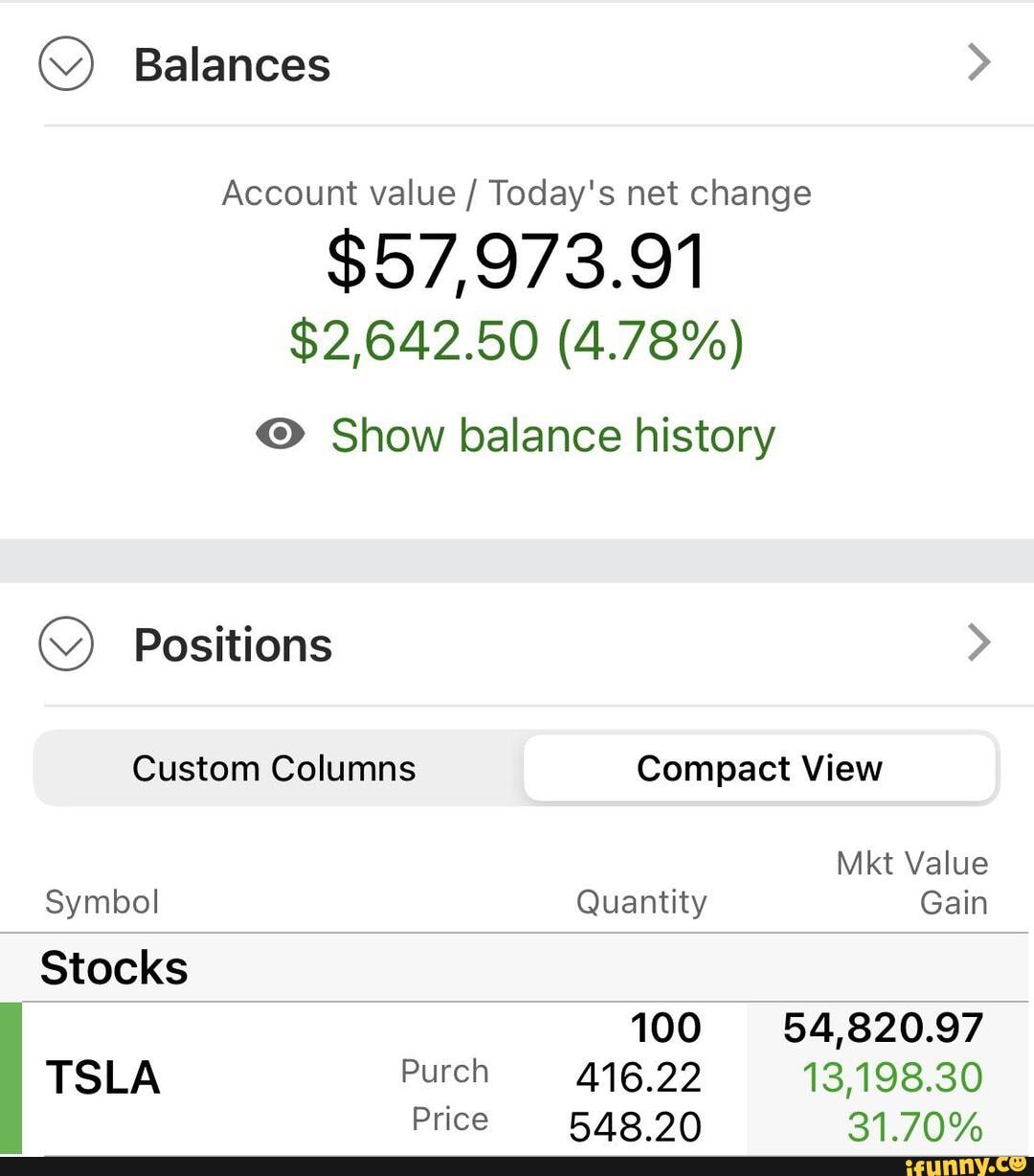The image size is (1034, 1176).
Task: Tap the Quantity column header
Action: 641,901
